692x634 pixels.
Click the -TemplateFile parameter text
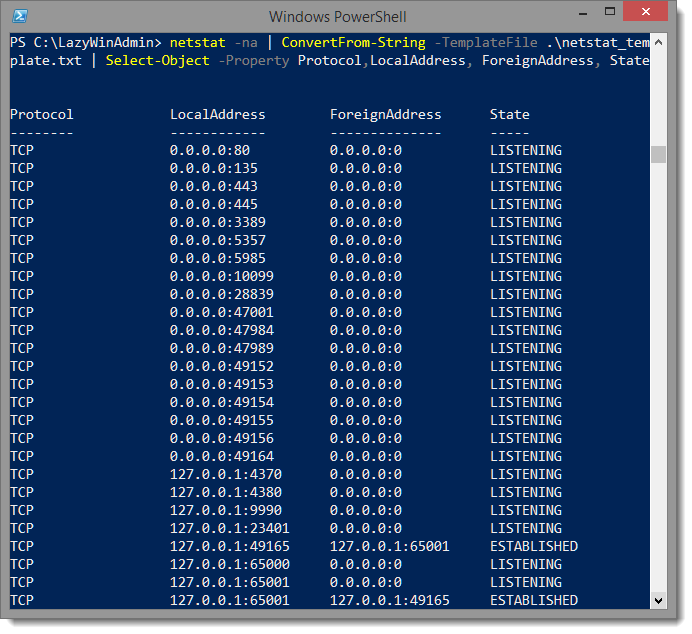485,43
